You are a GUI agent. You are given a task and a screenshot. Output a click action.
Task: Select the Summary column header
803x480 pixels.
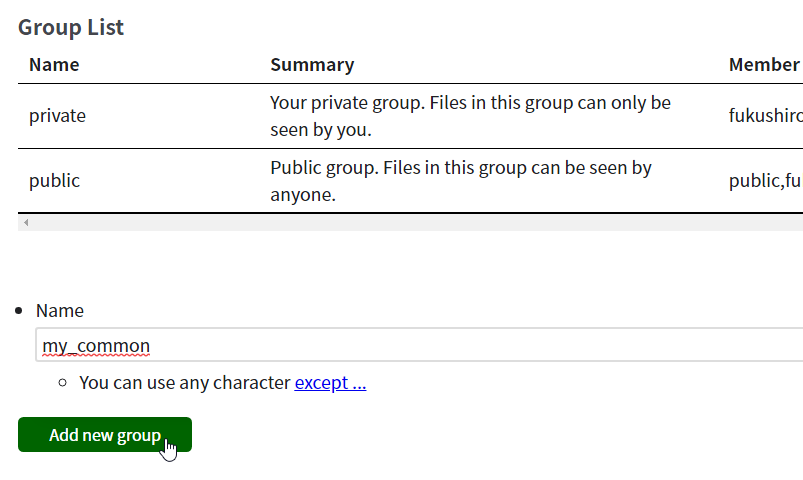point(312,65)
